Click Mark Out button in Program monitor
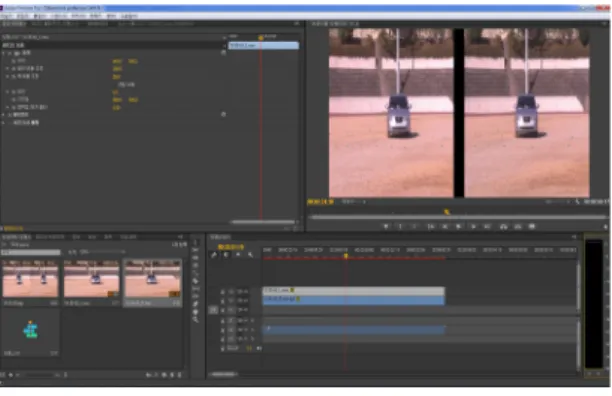612x396 pixels. 415,226
